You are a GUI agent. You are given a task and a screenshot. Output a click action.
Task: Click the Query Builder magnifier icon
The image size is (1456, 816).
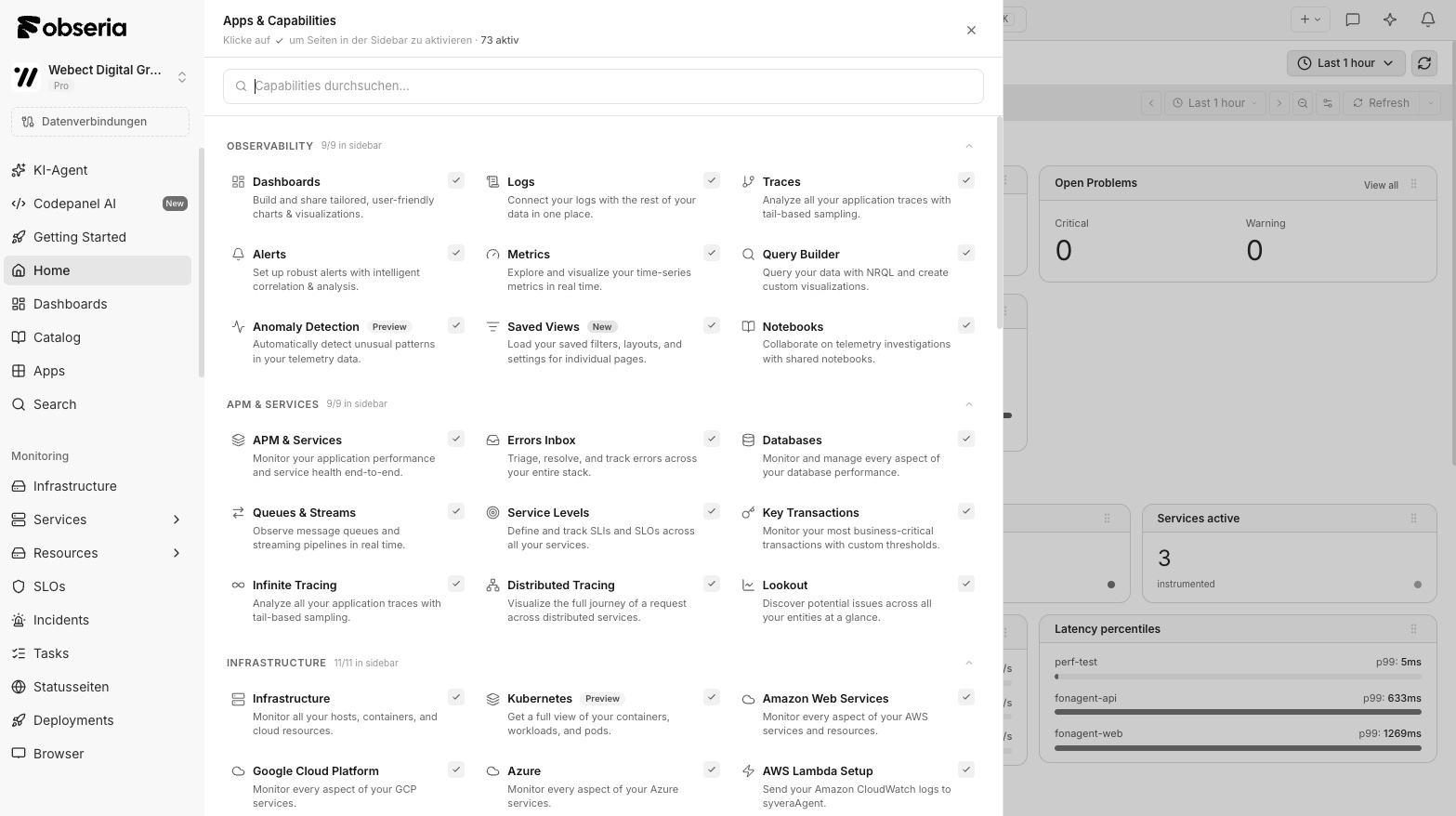[x=748, y=255]
